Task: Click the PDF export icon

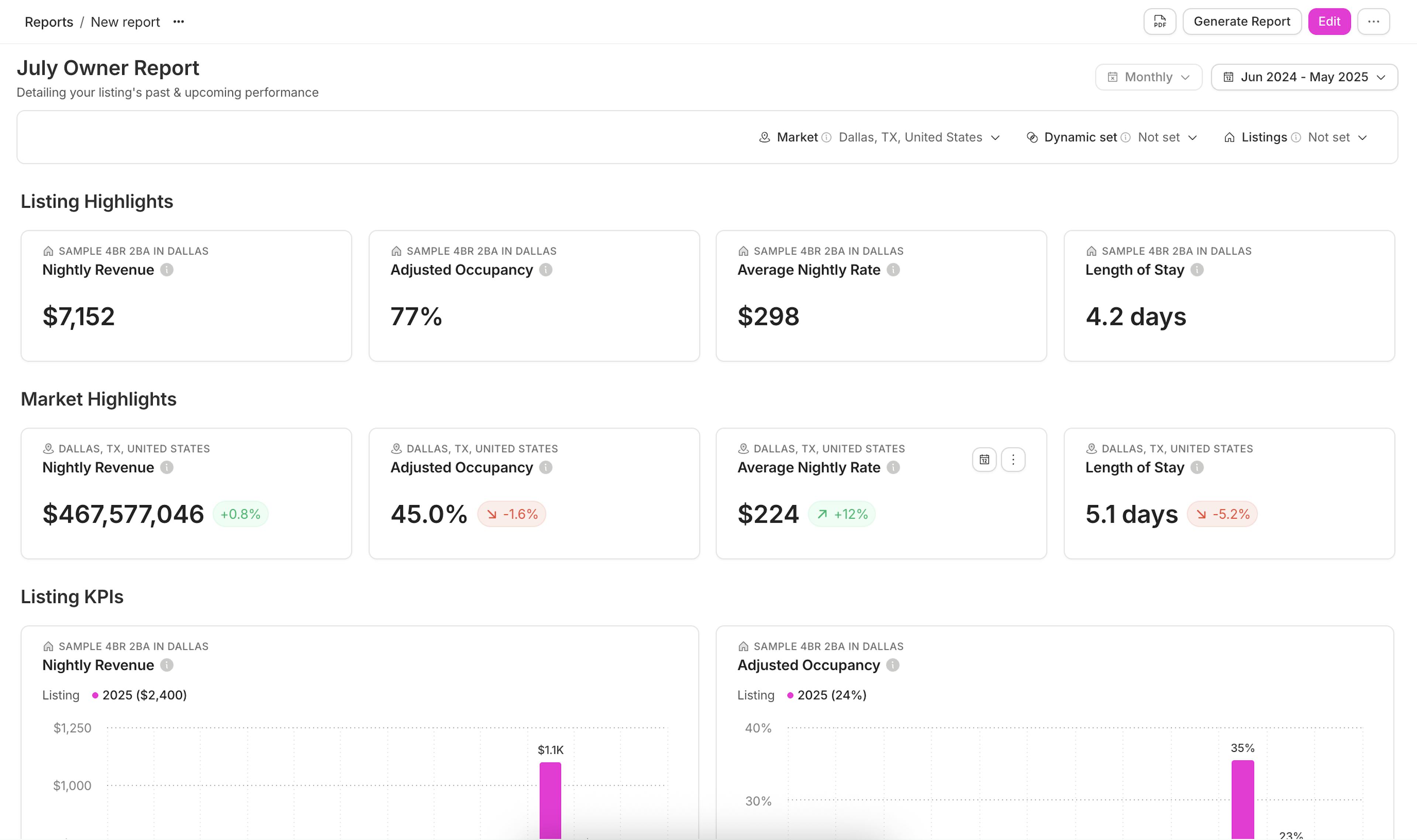Action: 1159,21
